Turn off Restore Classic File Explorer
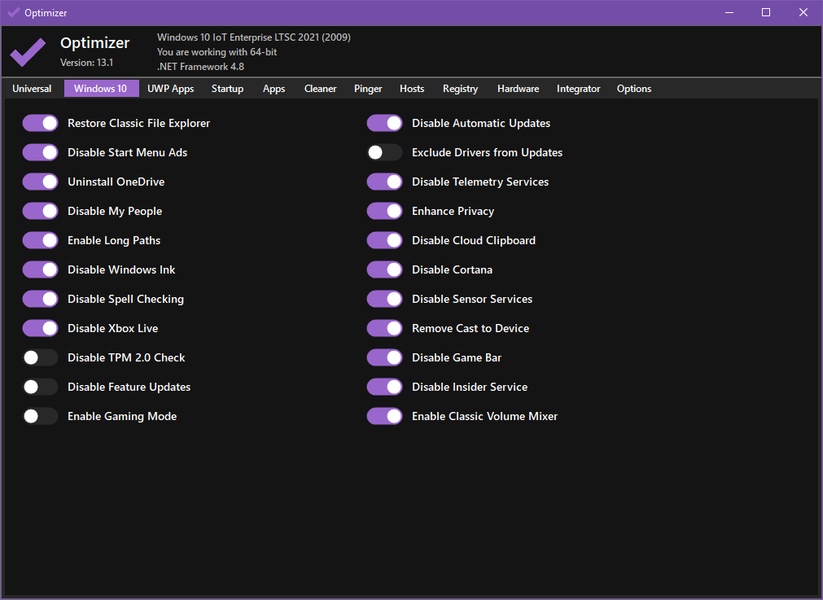This screenshot has width=823, height=600. pos(41,123)
